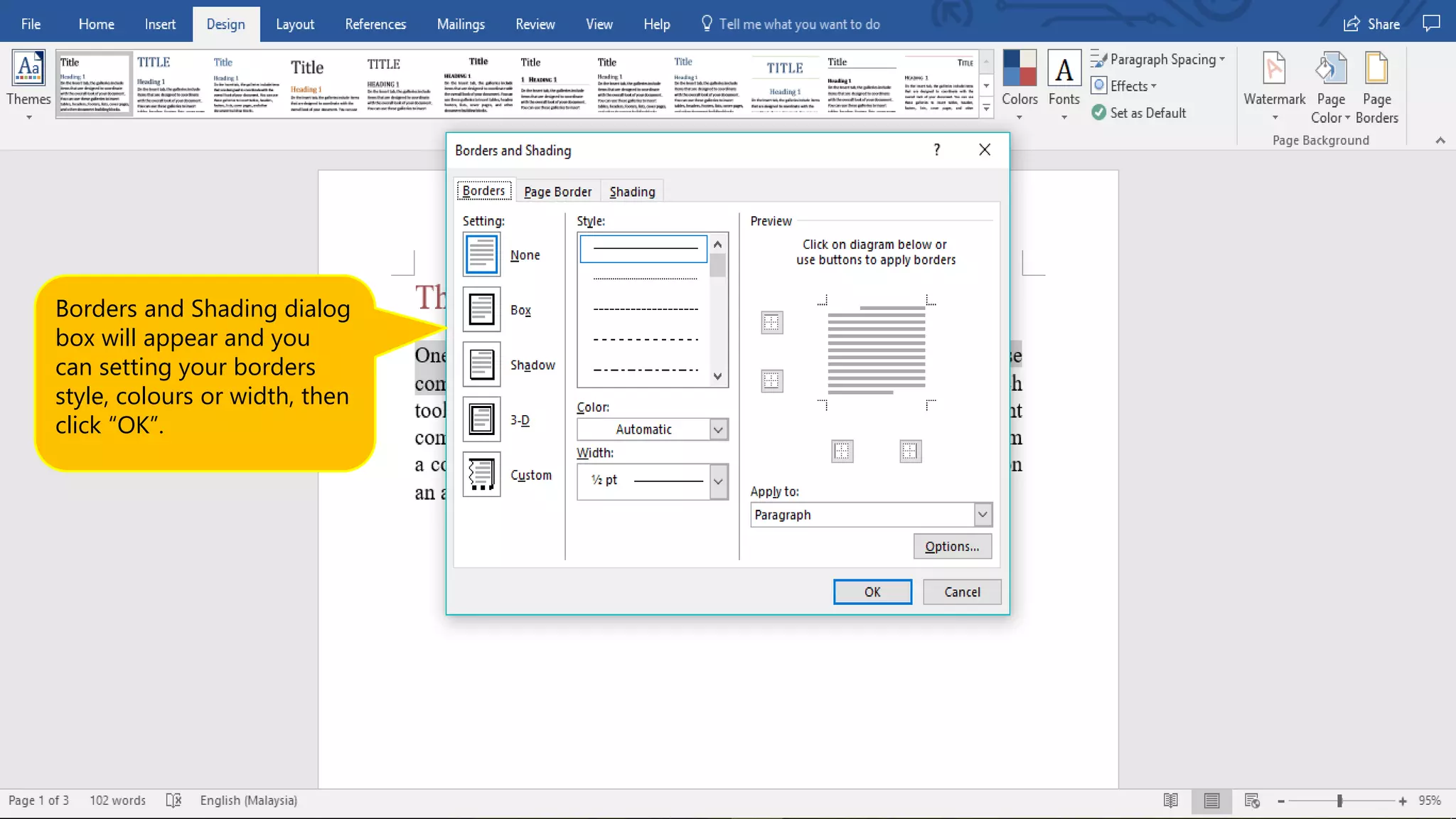Open the Shading tab
Image resolution: width=1456 pixels, height=819 pixels.
click(632, 192)
